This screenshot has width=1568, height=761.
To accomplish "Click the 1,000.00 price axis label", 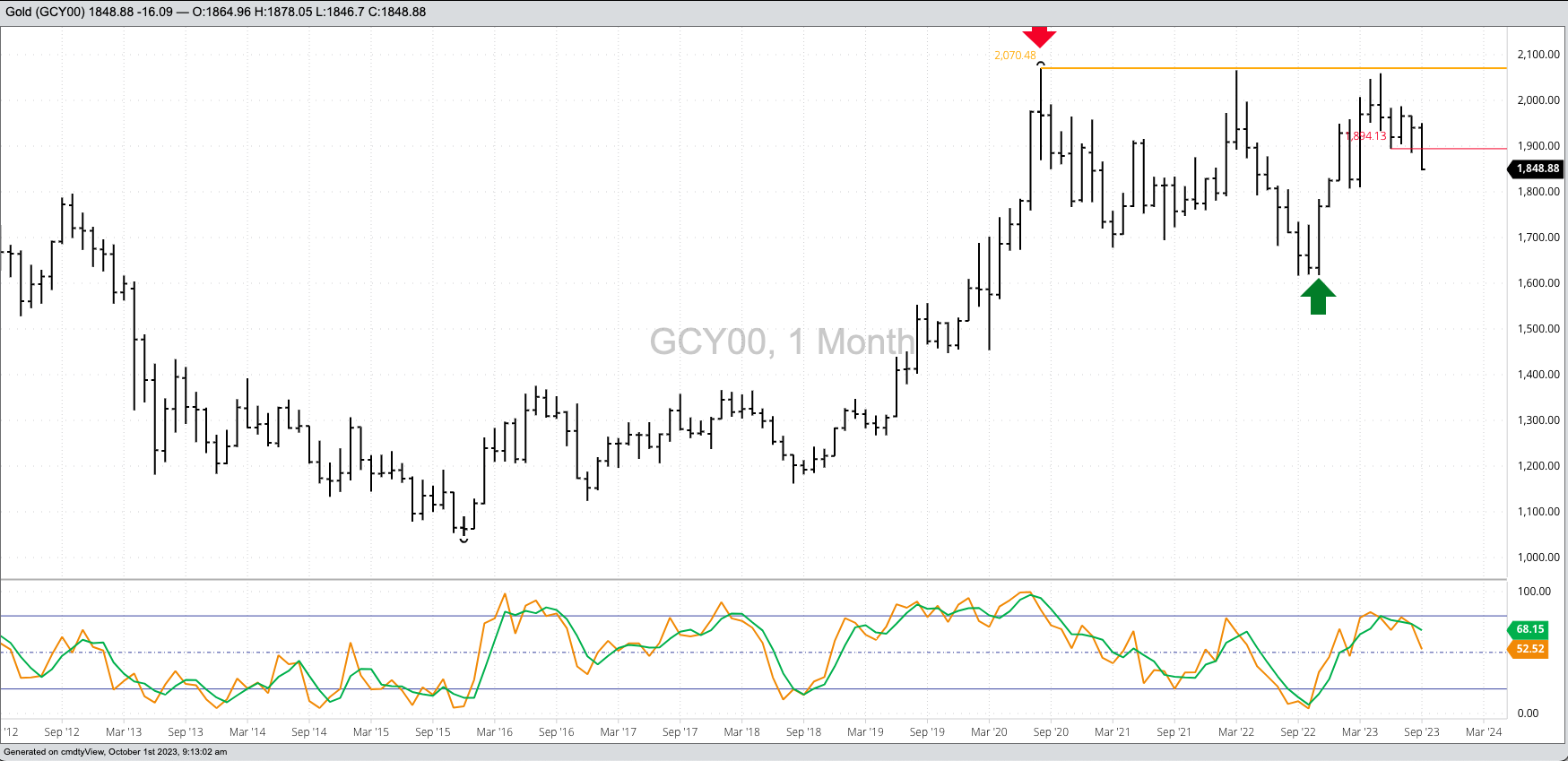I will click(x=1538, y=557).
